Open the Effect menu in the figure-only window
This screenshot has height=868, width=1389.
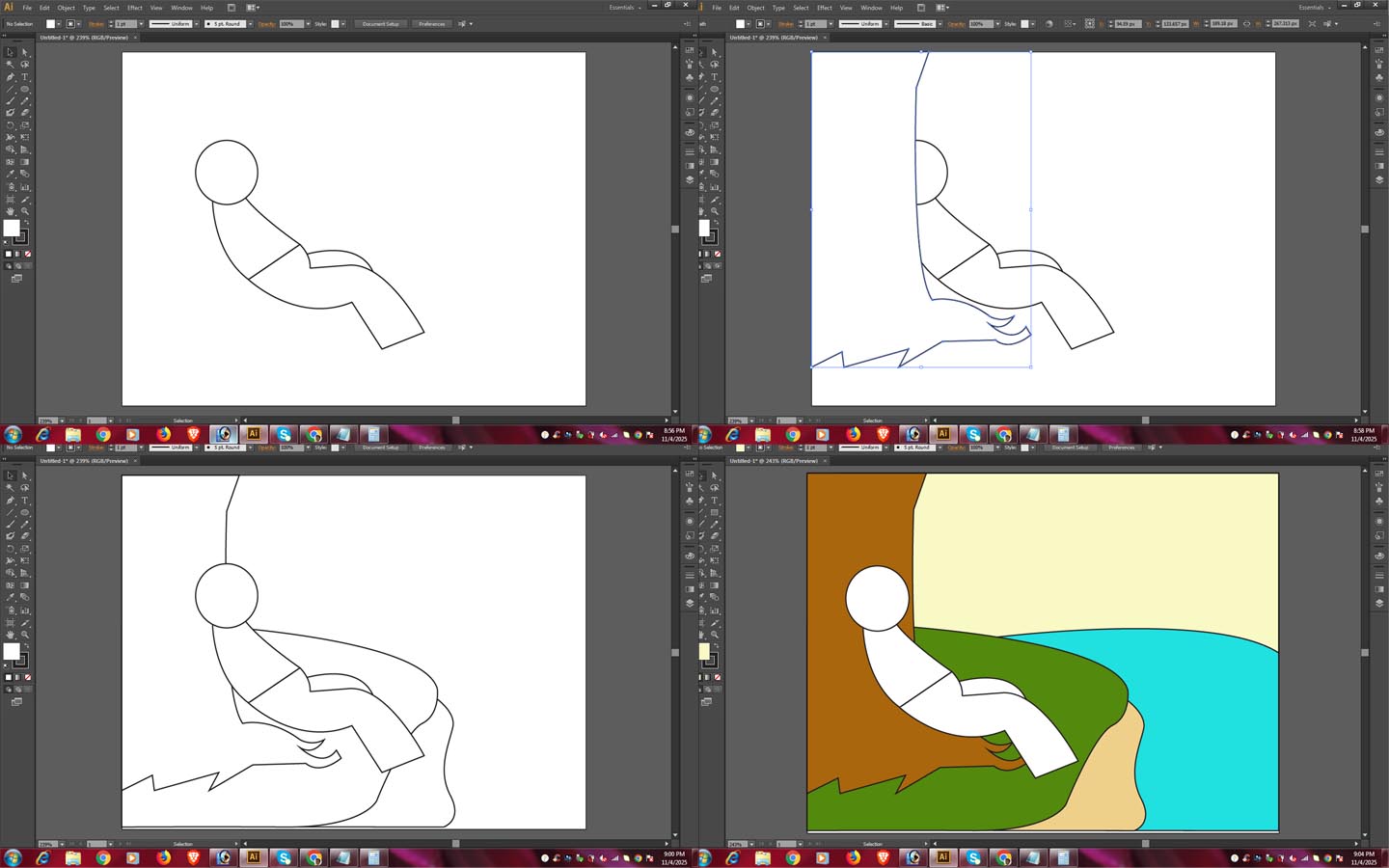click(135, 8)
